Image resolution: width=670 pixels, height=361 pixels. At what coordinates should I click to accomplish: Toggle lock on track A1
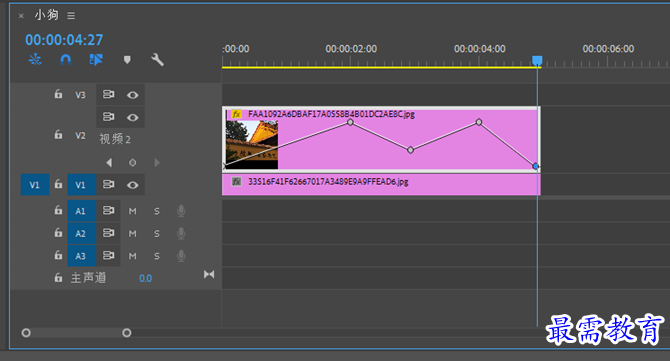(x=58, y=210)
